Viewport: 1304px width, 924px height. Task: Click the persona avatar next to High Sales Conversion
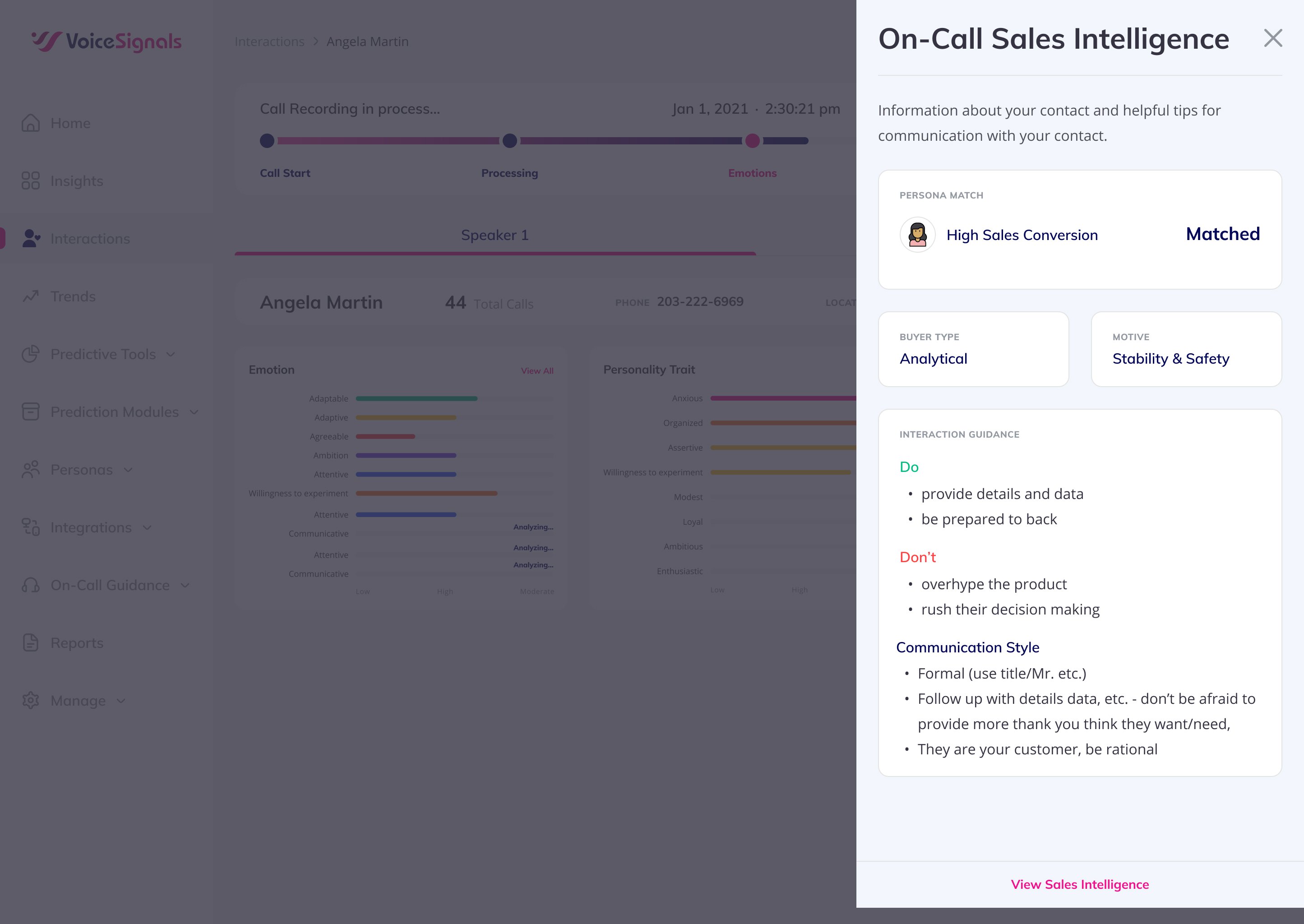[x=917, y=235]
